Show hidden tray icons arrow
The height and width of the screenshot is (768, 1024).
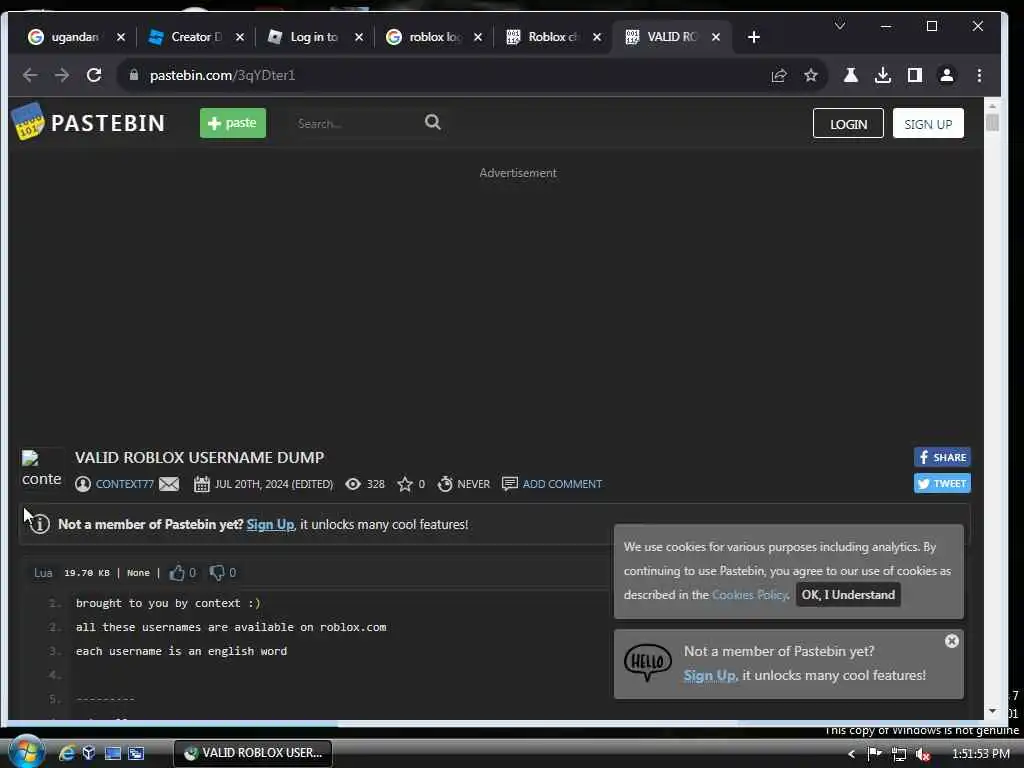(851, 754)
